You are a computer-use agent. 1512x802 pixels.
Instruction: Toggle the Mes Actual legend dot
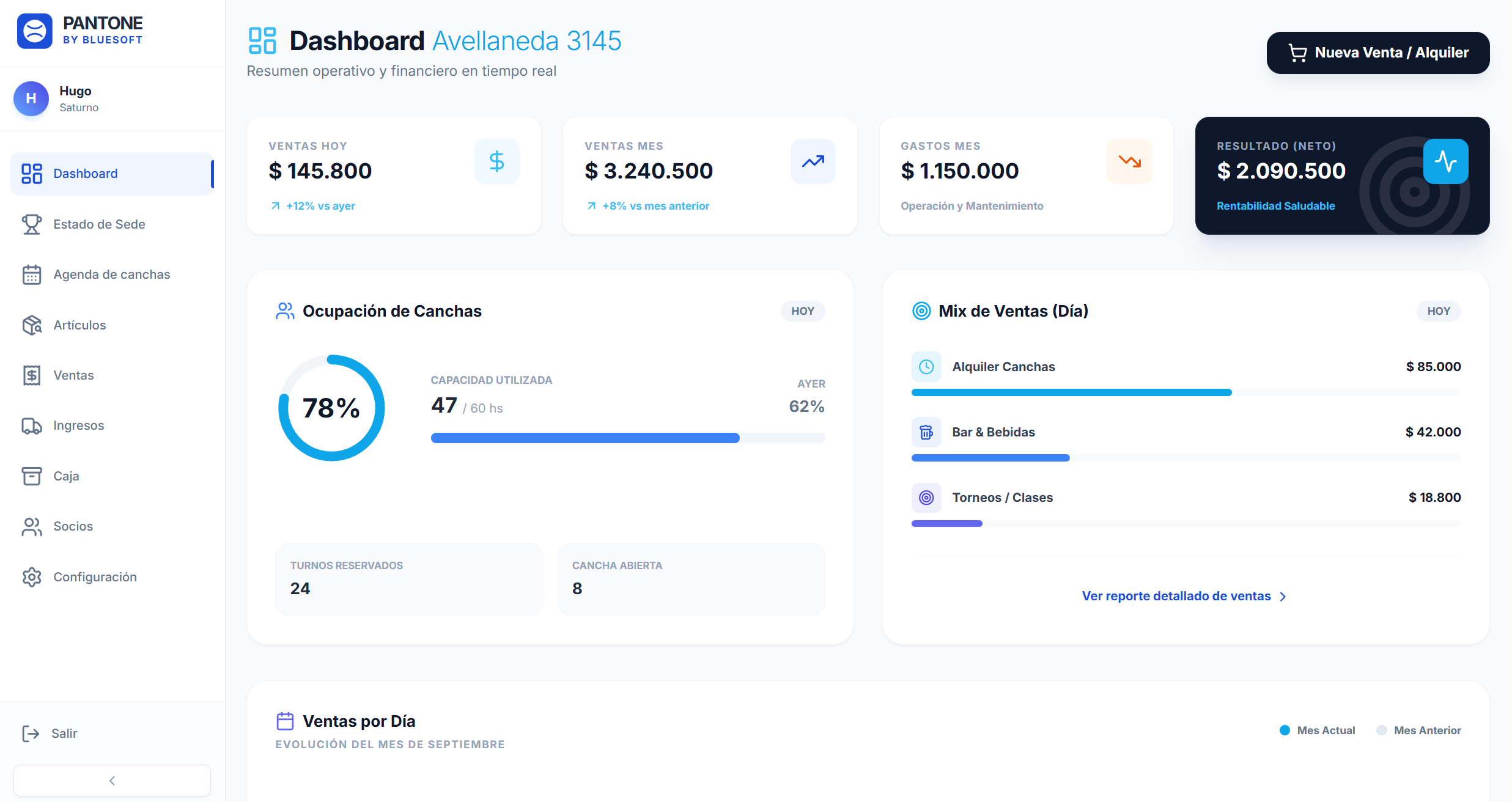tap(1286, 730)
